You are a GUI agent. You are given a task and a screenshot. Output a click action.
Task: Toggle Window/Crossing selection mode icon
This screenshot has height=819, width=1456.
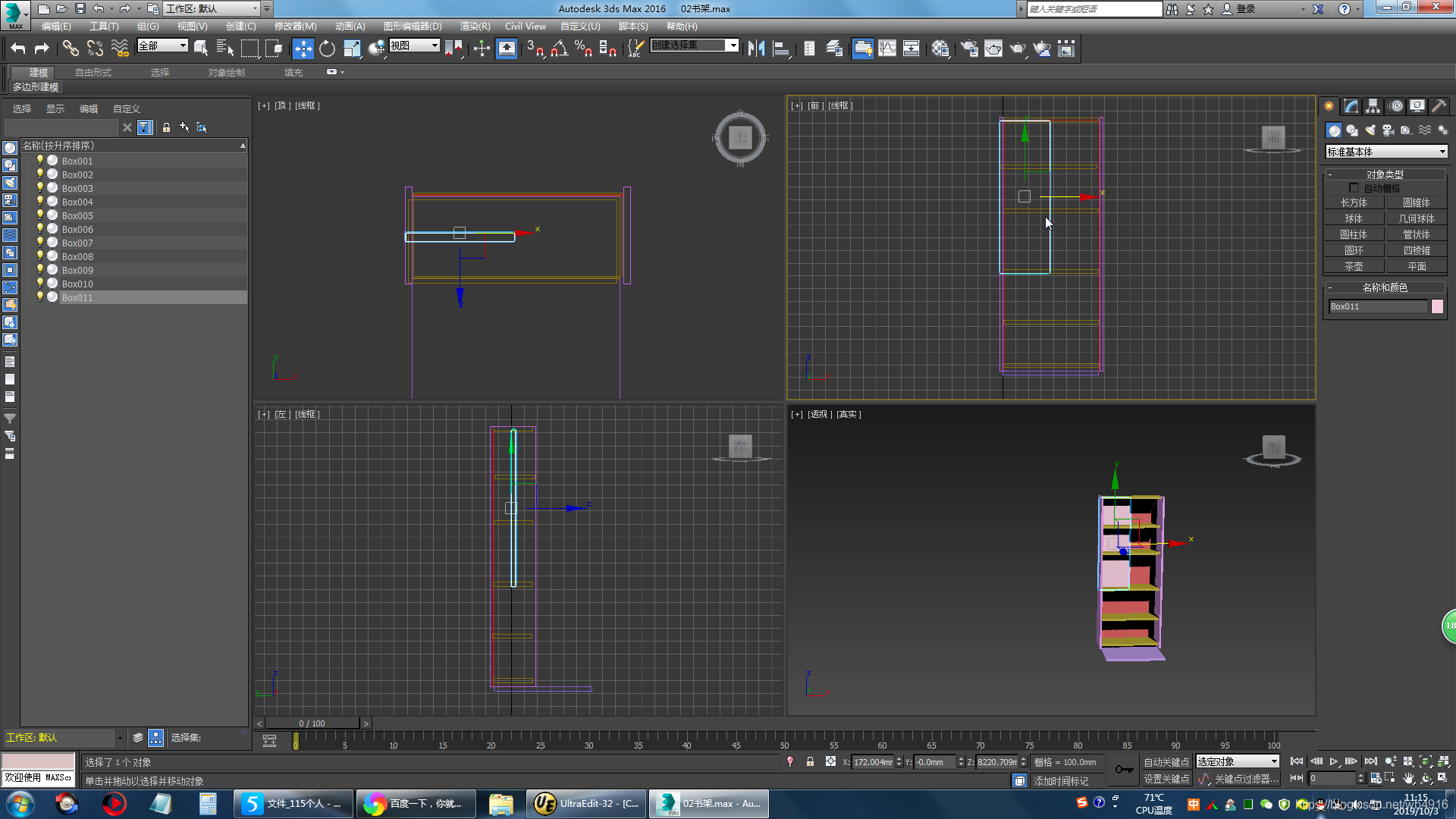[274, 49]
